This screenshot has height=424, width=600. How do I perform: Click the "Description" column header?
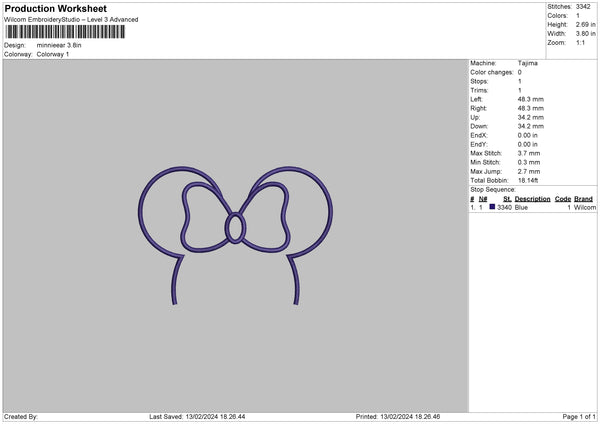(532, 199)
